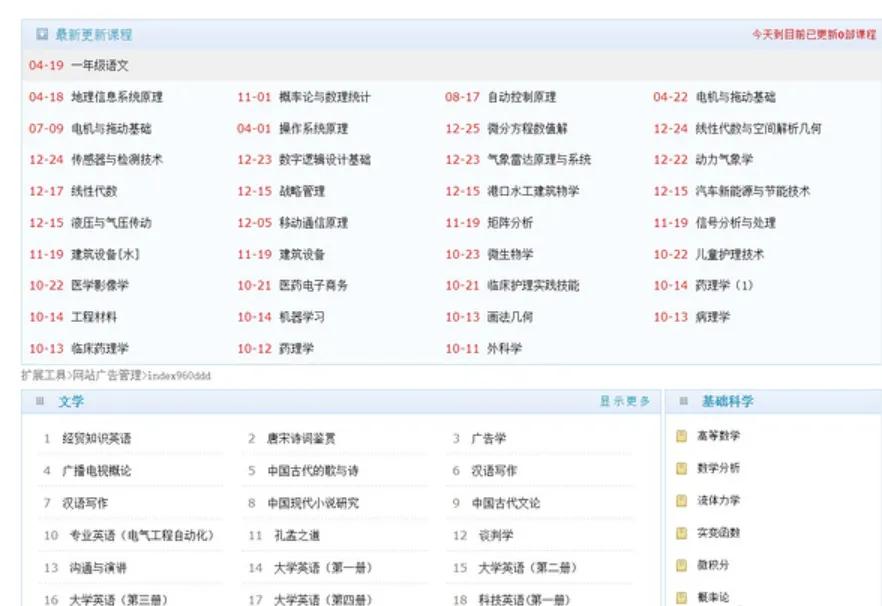Open the 概率论与数理统计 course link
This screenshot has height=606, width=882.
point(327,97)
